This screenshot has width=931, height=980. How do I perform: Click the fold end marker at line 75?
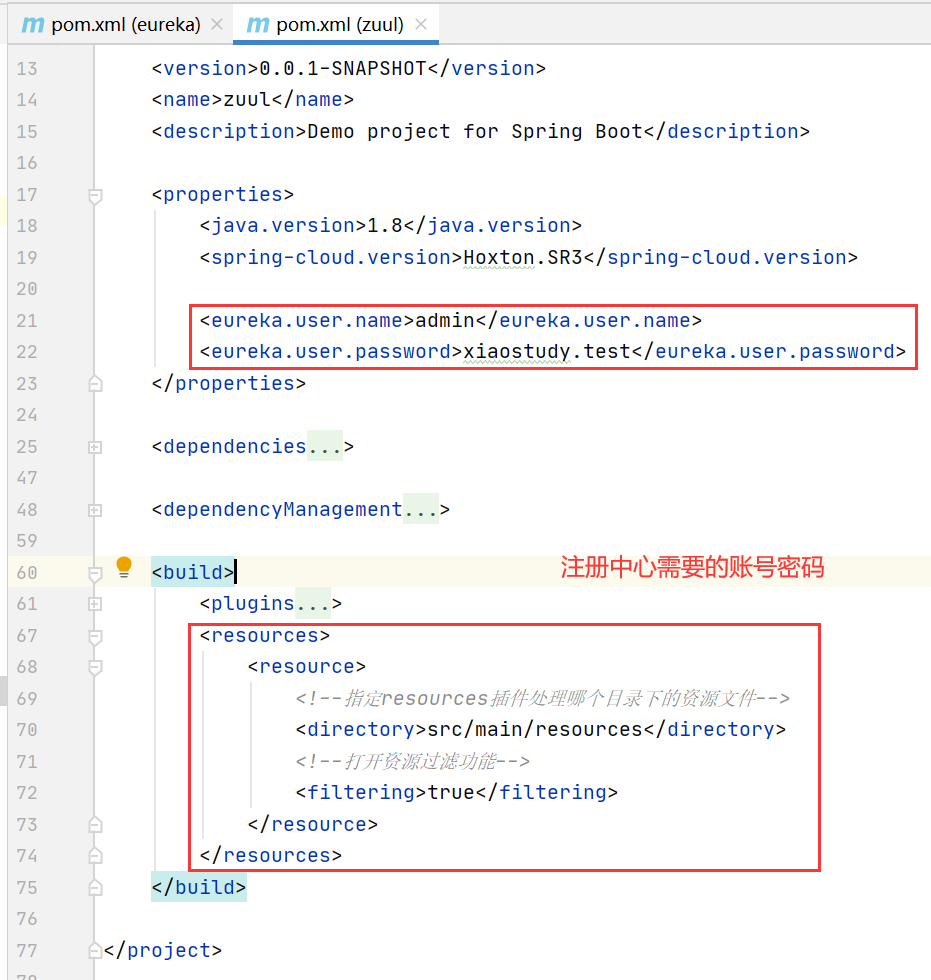pyautogui.click(x=95, y=888)
